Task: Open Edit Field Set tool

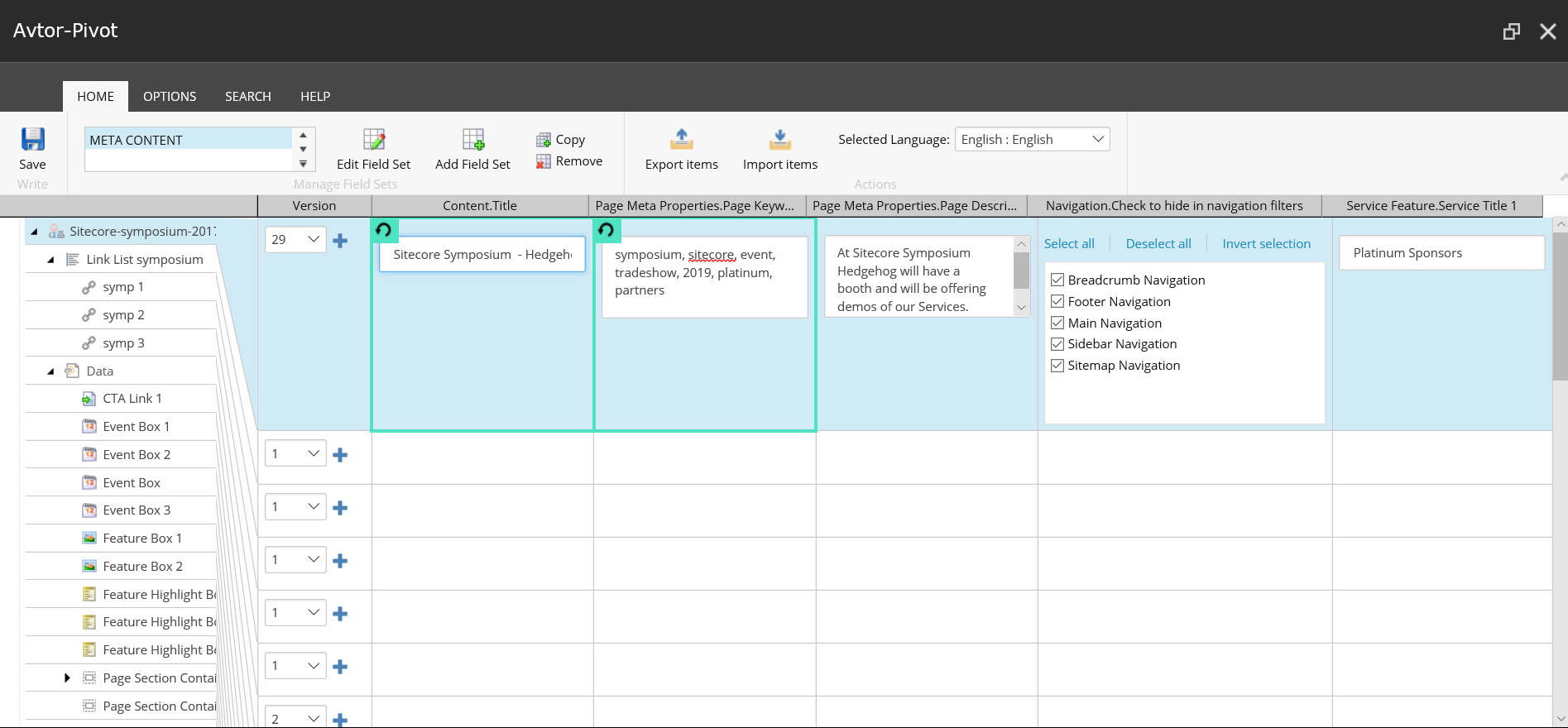Action: point(373,140)
